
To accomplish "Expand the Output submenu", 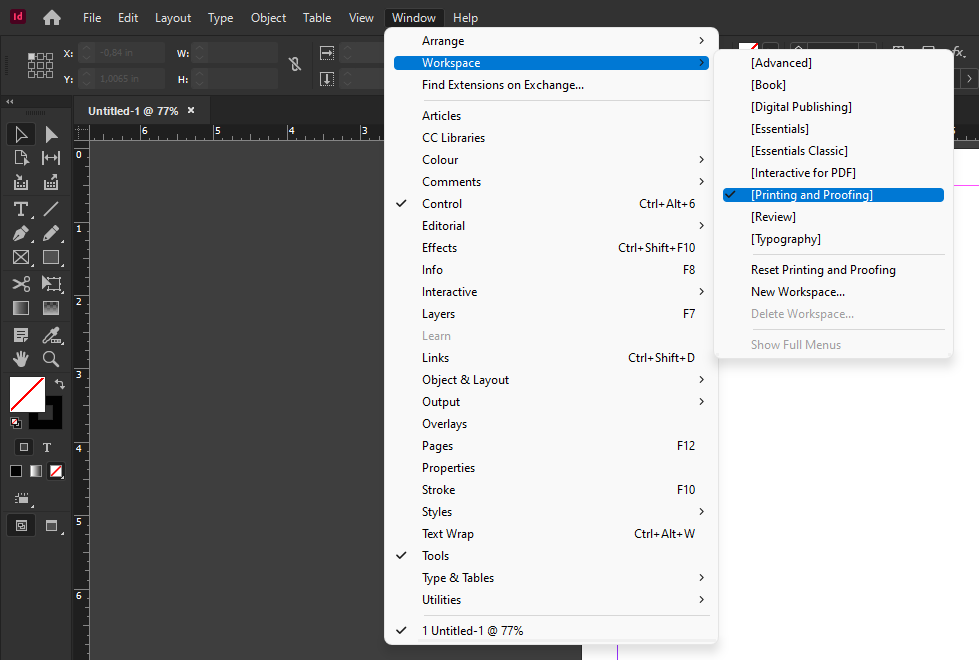I will (x=551, y=401).
